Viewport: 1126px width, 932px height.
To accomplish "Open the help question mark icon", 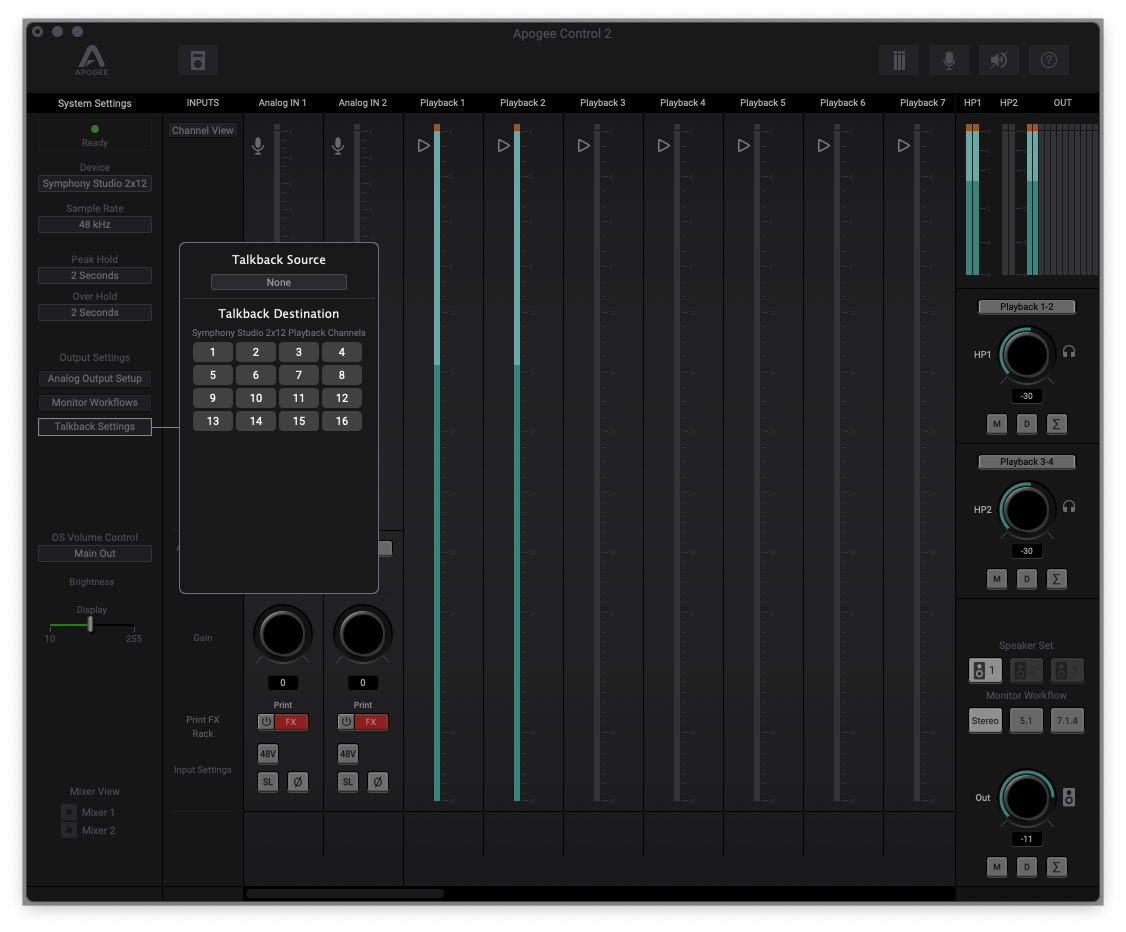I will 1048,60.
